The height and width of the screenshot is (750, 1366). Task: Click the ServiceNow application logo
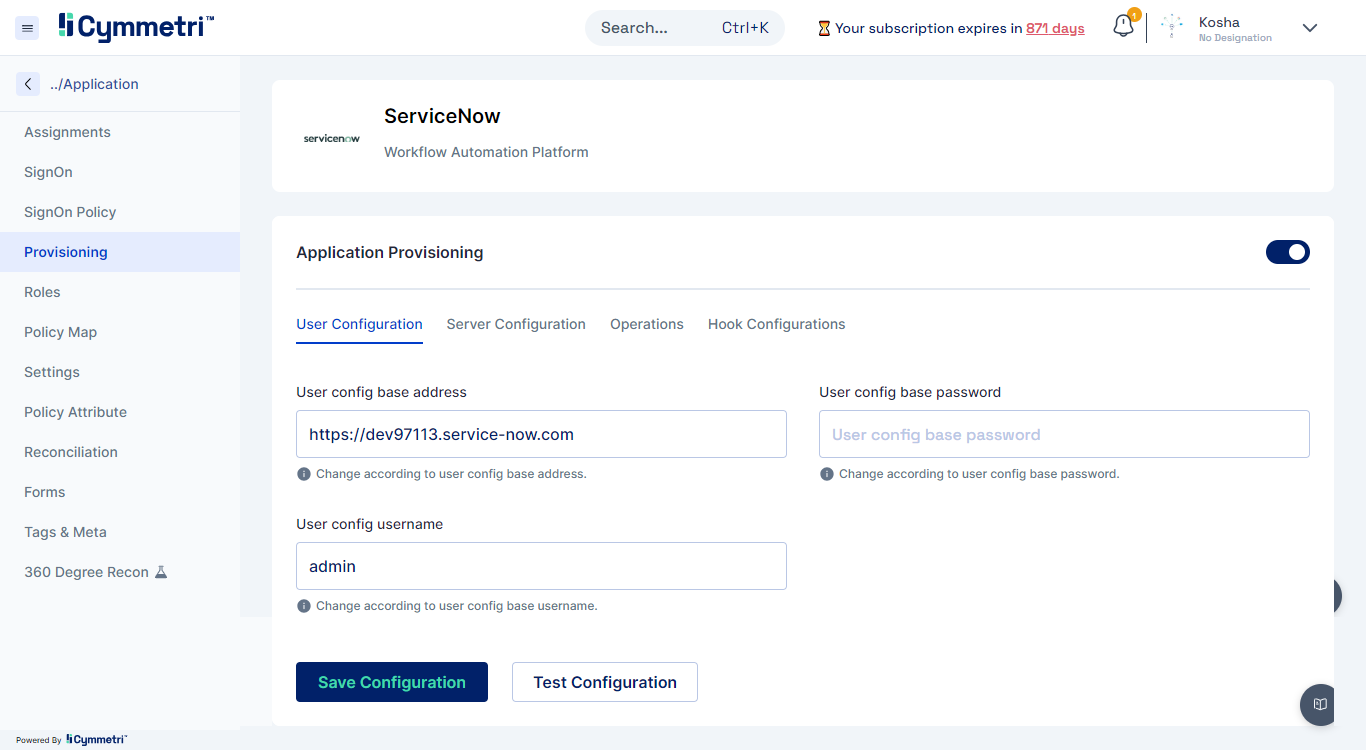click(x=331, y=138)
